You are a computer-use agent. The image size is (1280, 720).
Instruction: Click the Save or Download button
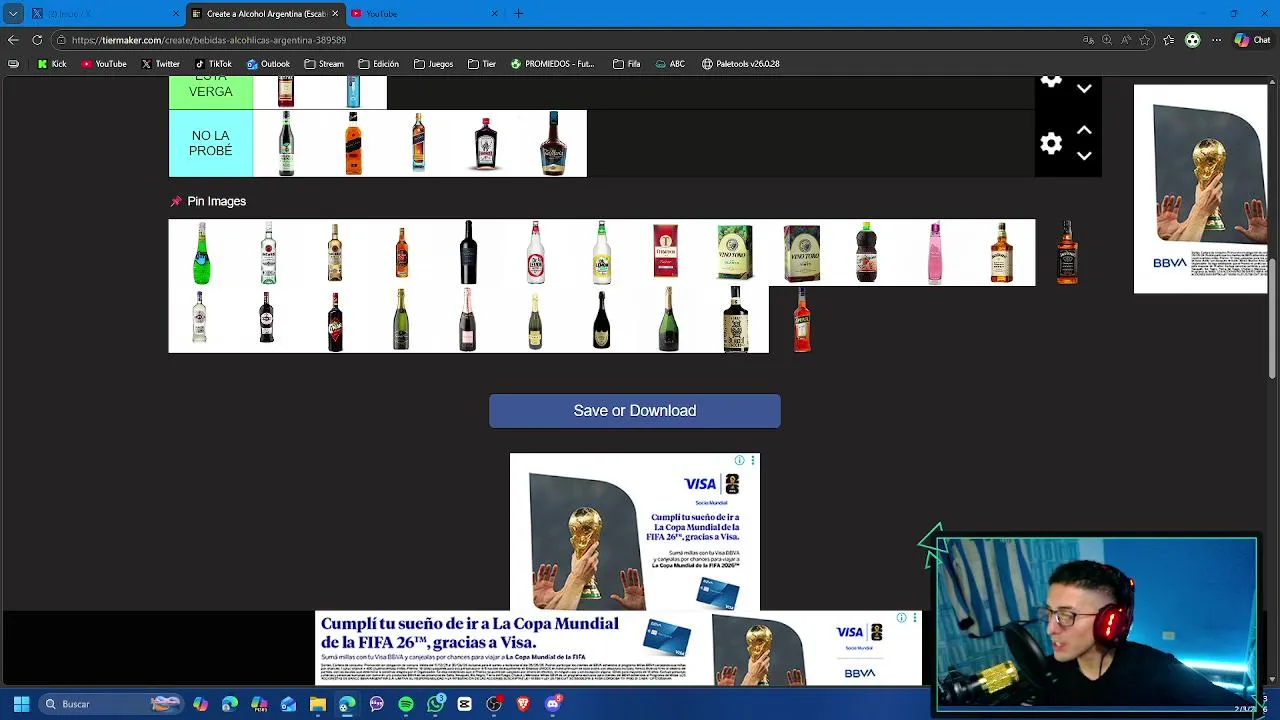point(634,411)
